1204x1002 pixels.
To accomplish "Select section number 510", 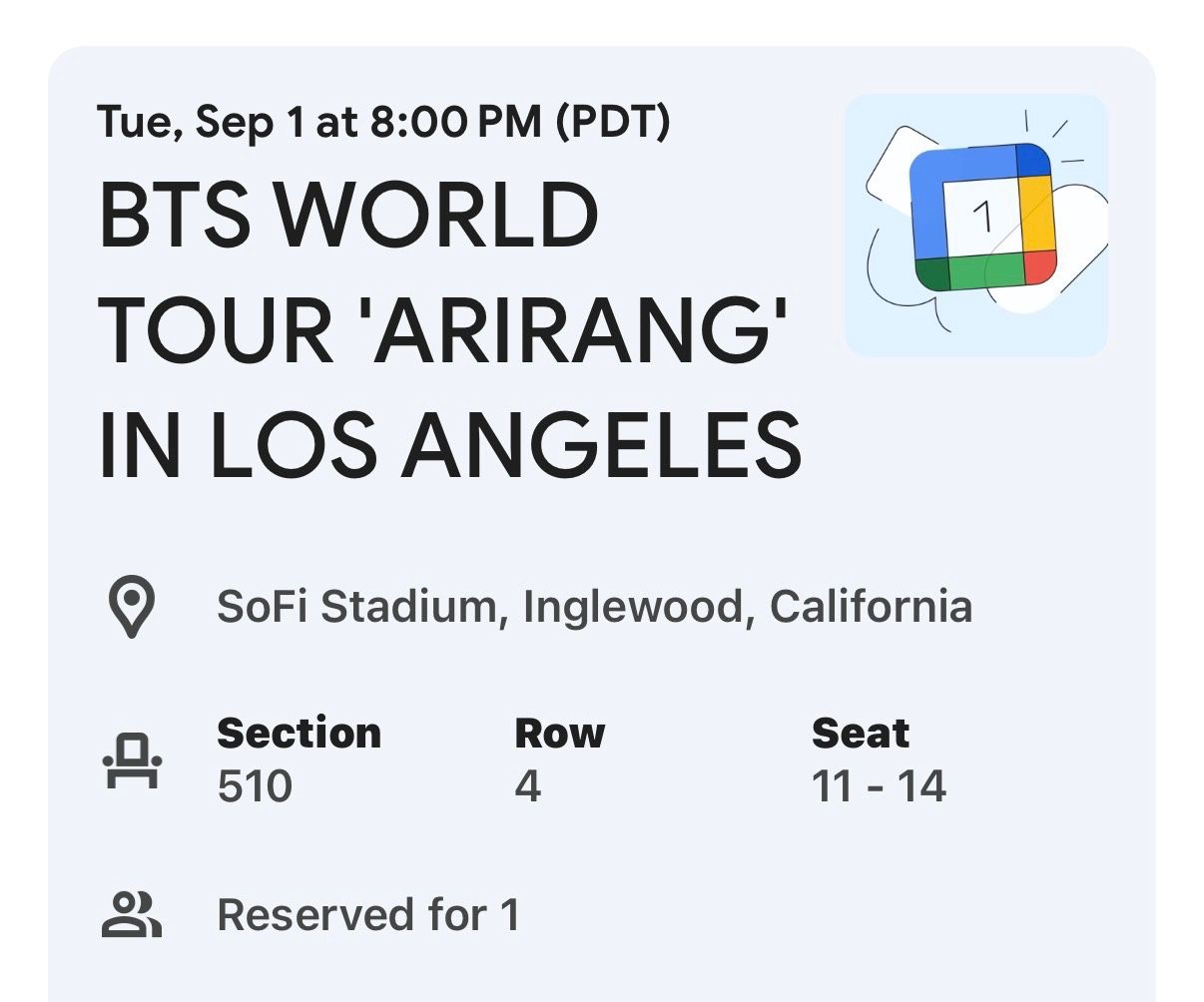I will (x=255, y=786).
